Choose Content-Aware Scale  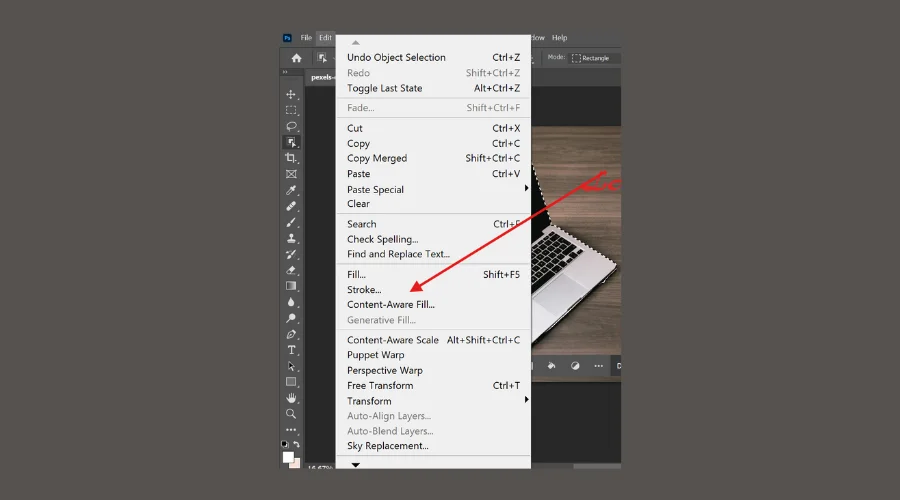pyautogui.click(x=433, y=340)
